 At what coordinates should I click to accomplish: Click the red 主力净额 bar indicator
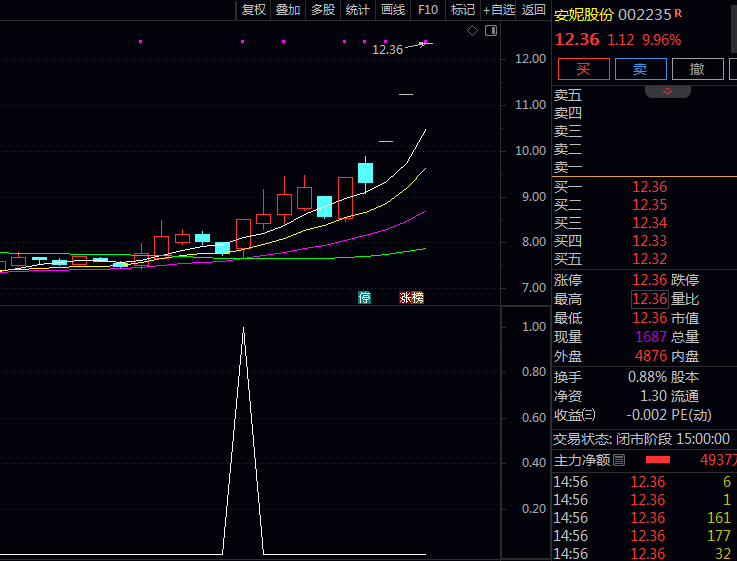click(x=657, y=460)
